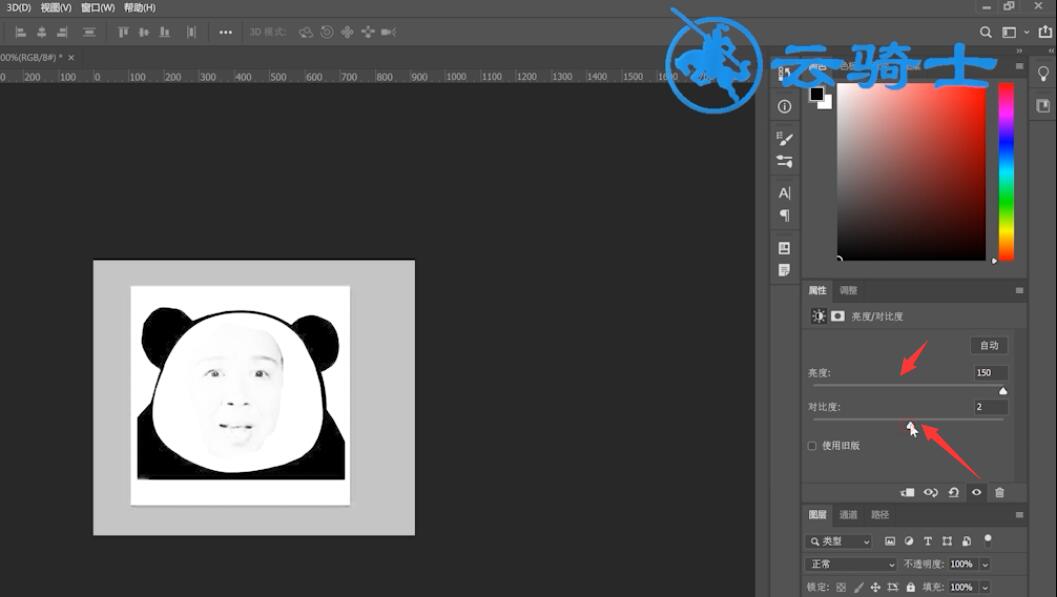Switch to the 通道 tab
1057x597 pixels.
(x=848, y=515)
